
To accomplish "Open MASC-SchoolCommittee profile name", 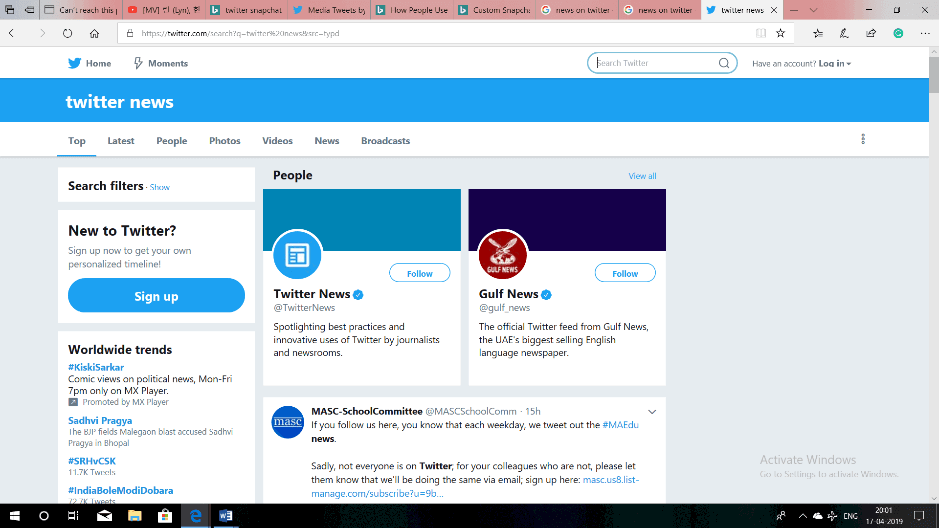I will tap(367, 411).
